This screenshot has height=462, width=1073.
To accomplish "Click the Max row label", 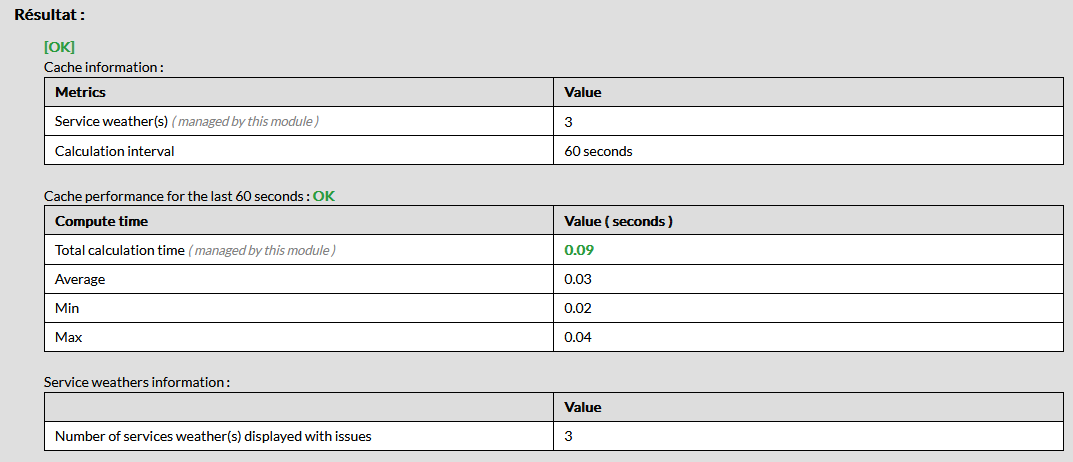I will [x=69, y=337].
